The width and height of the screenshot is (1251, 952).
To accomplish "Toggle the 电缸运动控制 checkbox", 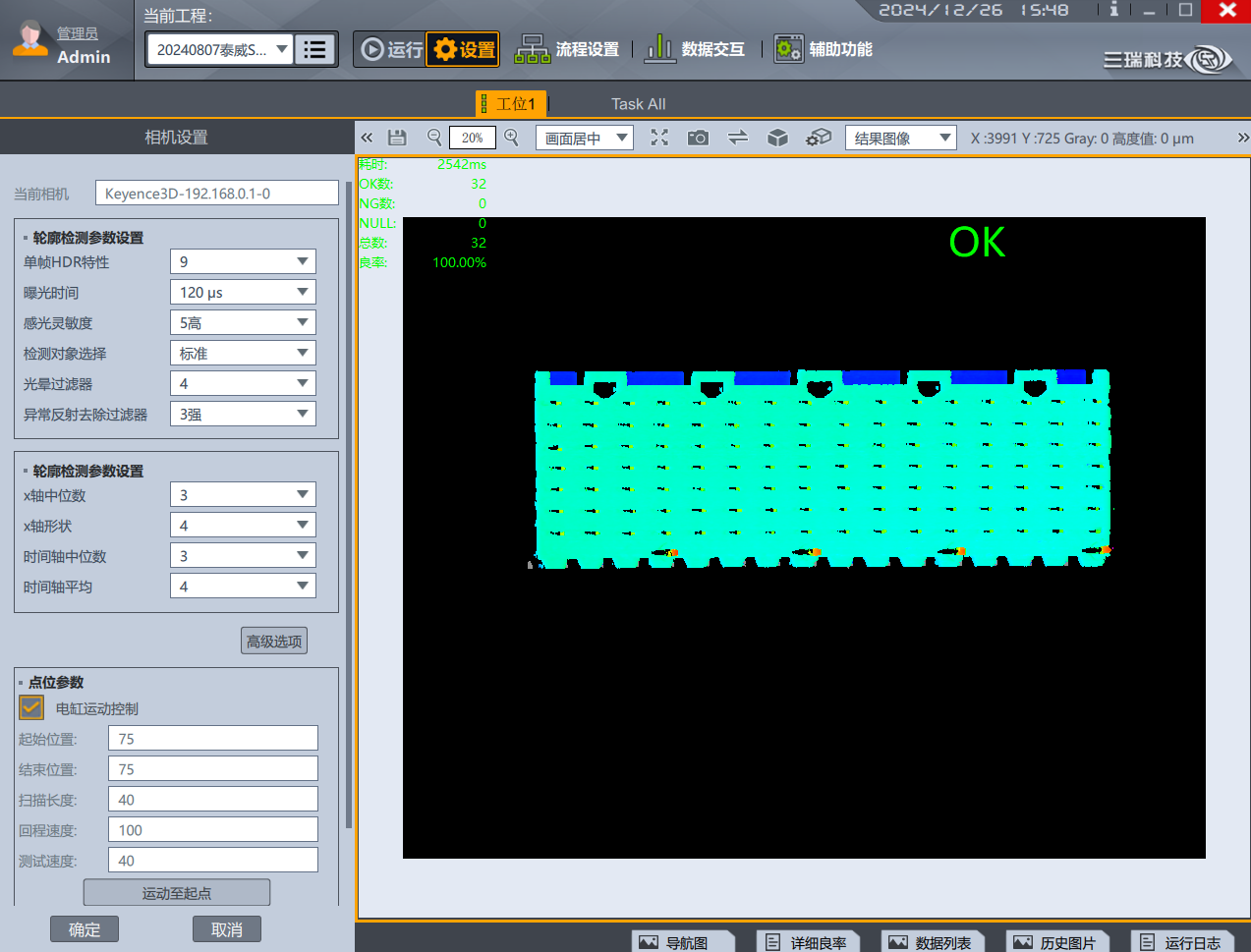I will [31, 707].
